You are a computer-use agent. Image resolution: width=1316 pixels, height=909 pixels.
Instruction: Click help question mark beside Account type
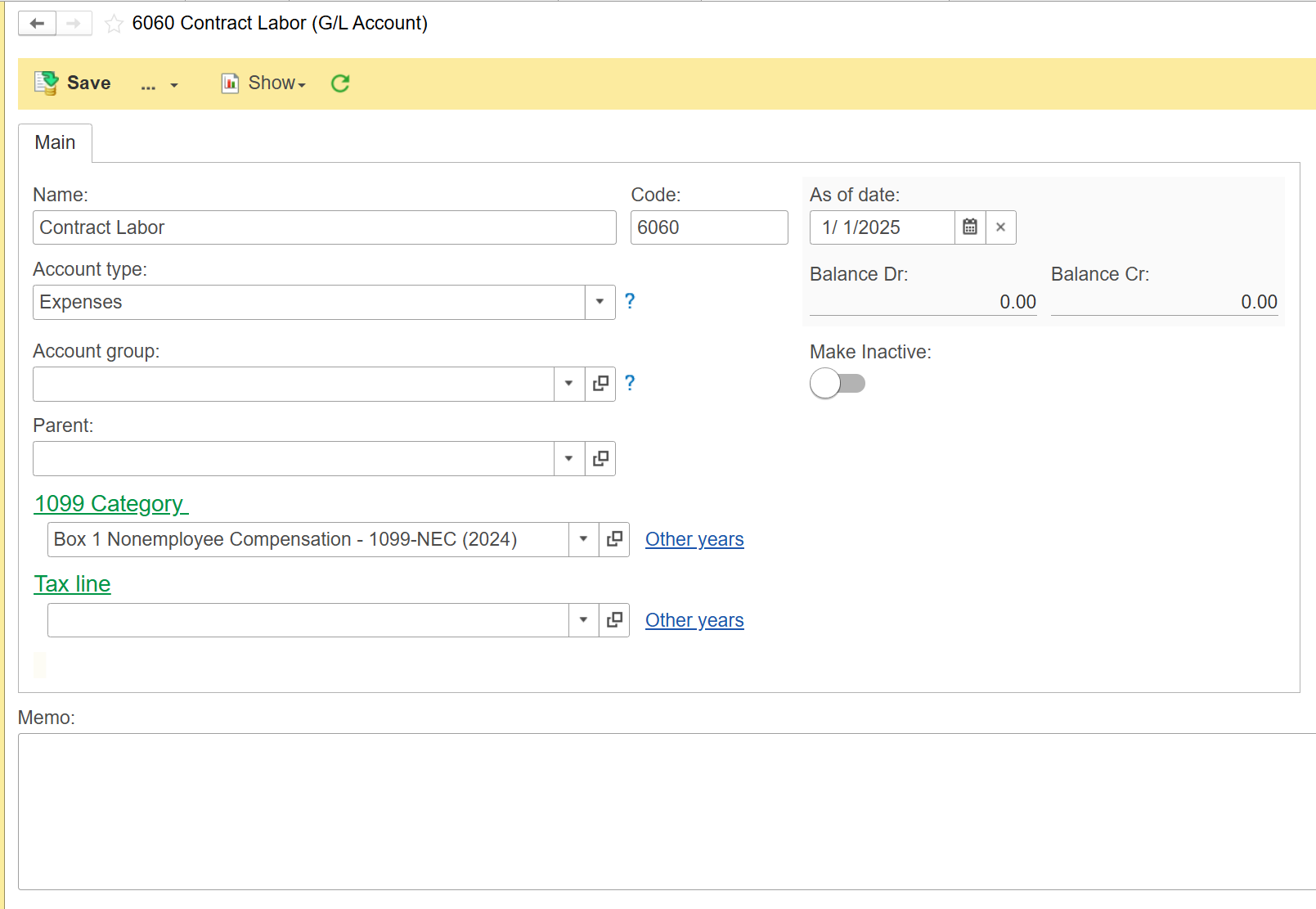coord(630,301)
